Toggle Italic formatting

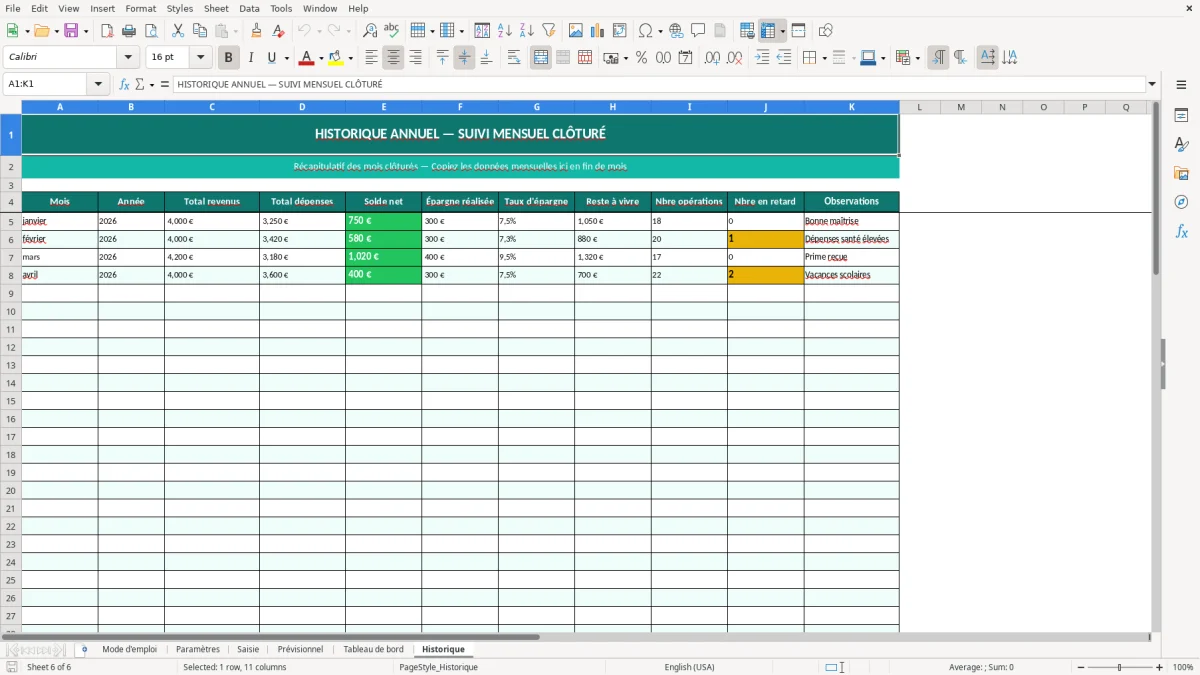pos(251,58)
